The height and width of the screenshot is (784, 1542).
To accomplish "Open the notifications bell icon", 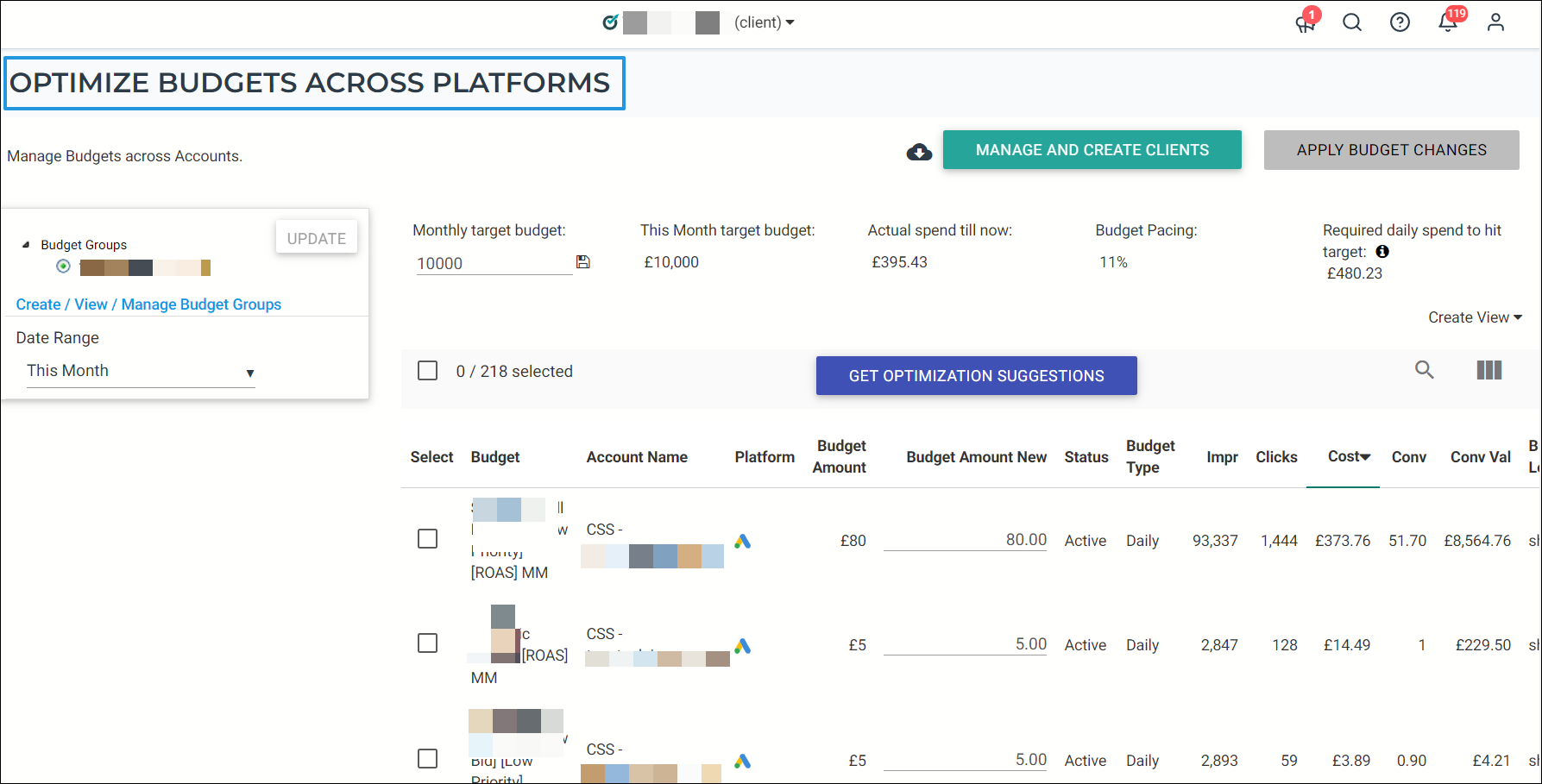I will click(1448, 22).
